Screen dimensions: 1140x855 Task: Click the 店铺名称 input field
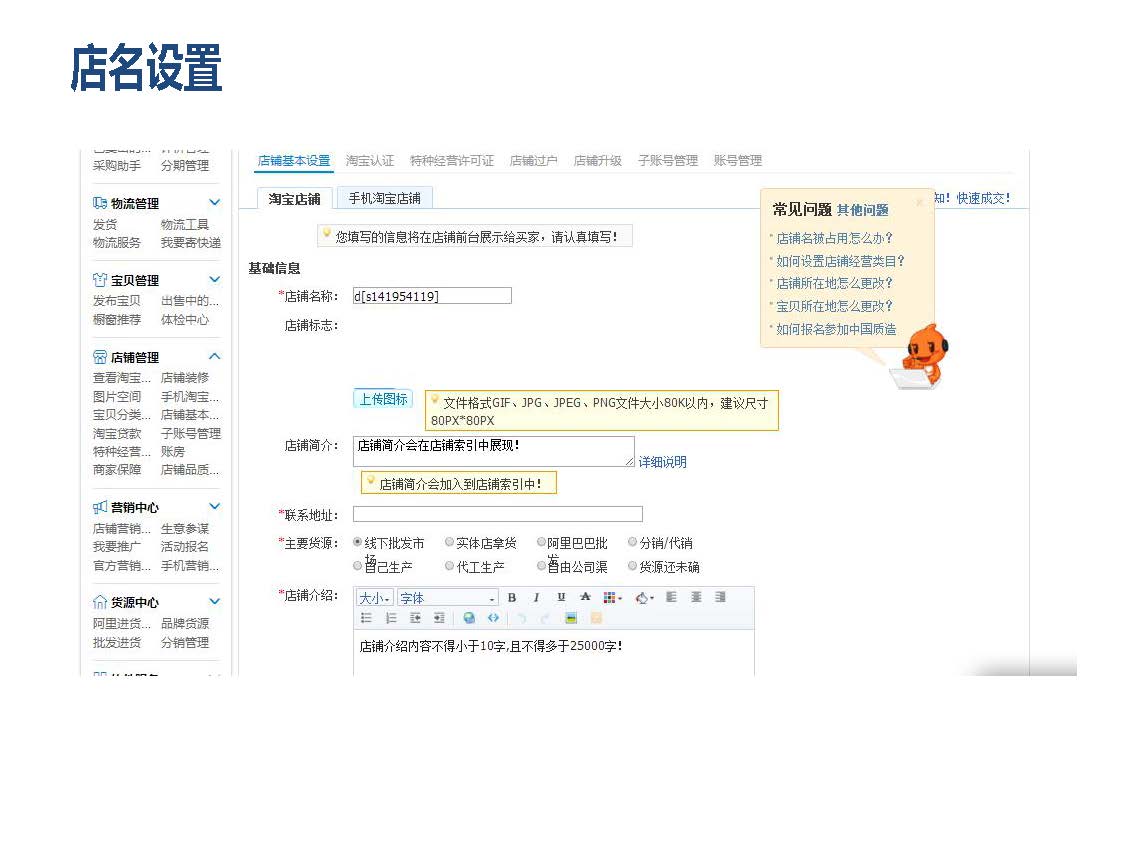pos(432,296)
